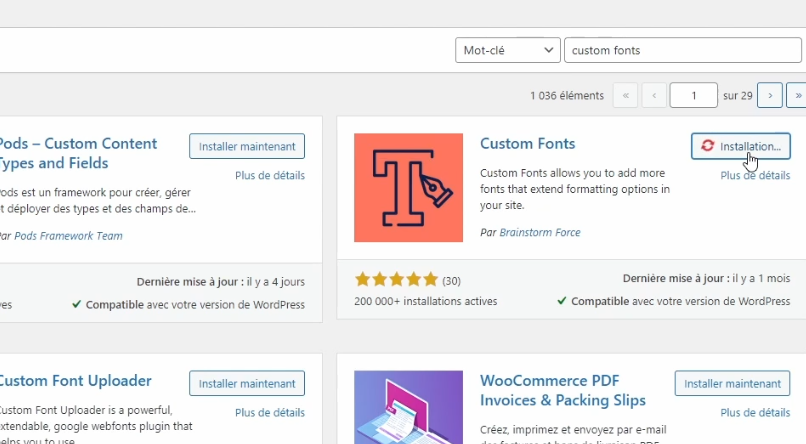Click the Installation... button for Custom Fonts
The image size is (806, 444).
(x=741, y=146)
